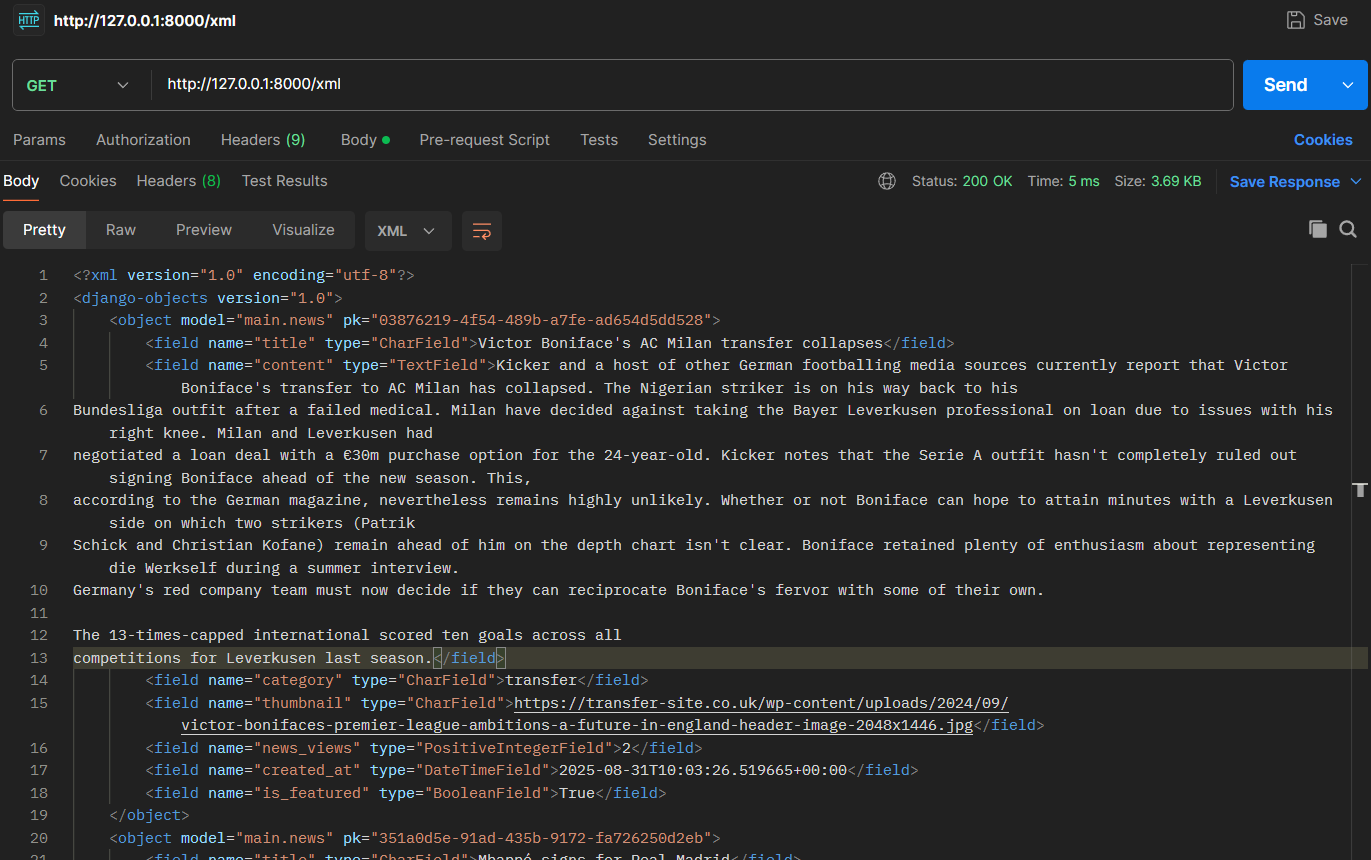Click the Status: 200 OK indicator
Viewport: 1371px width, 860px height.
[962, 181]
